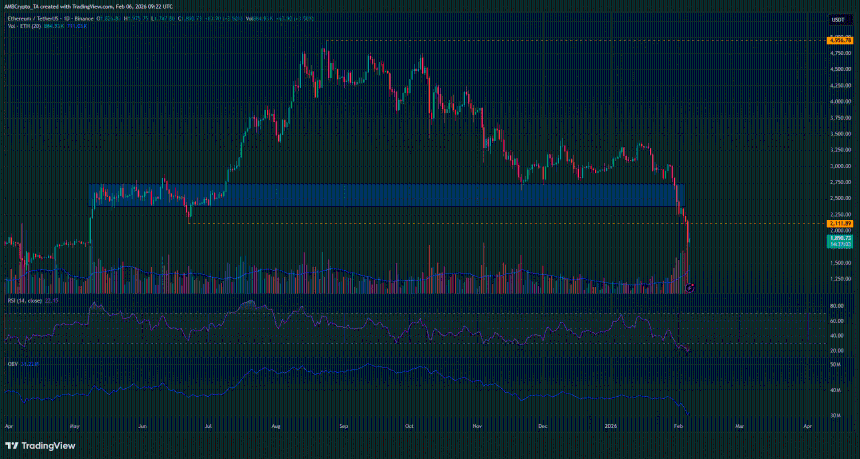860x459 pixels.
Task: Click the Nov label on time axis
Action: pyautogui.click(x=477, y=426)
